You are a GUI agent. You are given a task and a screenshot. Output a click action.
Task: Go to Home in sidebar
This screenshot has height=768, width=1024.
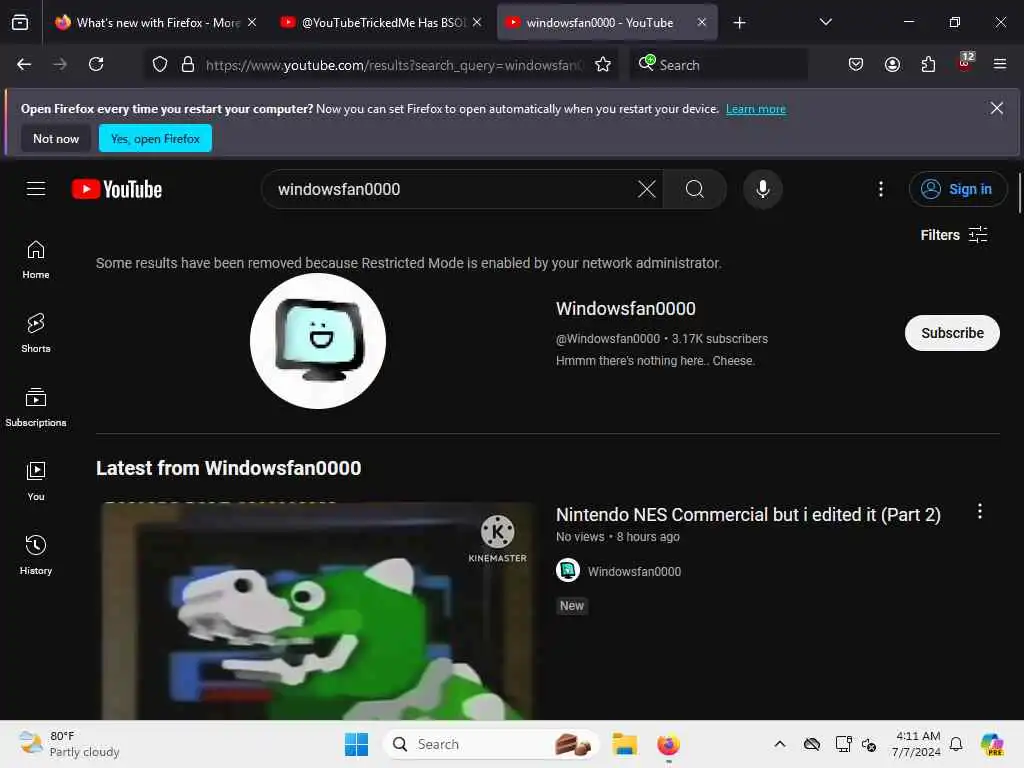point(36,259)
